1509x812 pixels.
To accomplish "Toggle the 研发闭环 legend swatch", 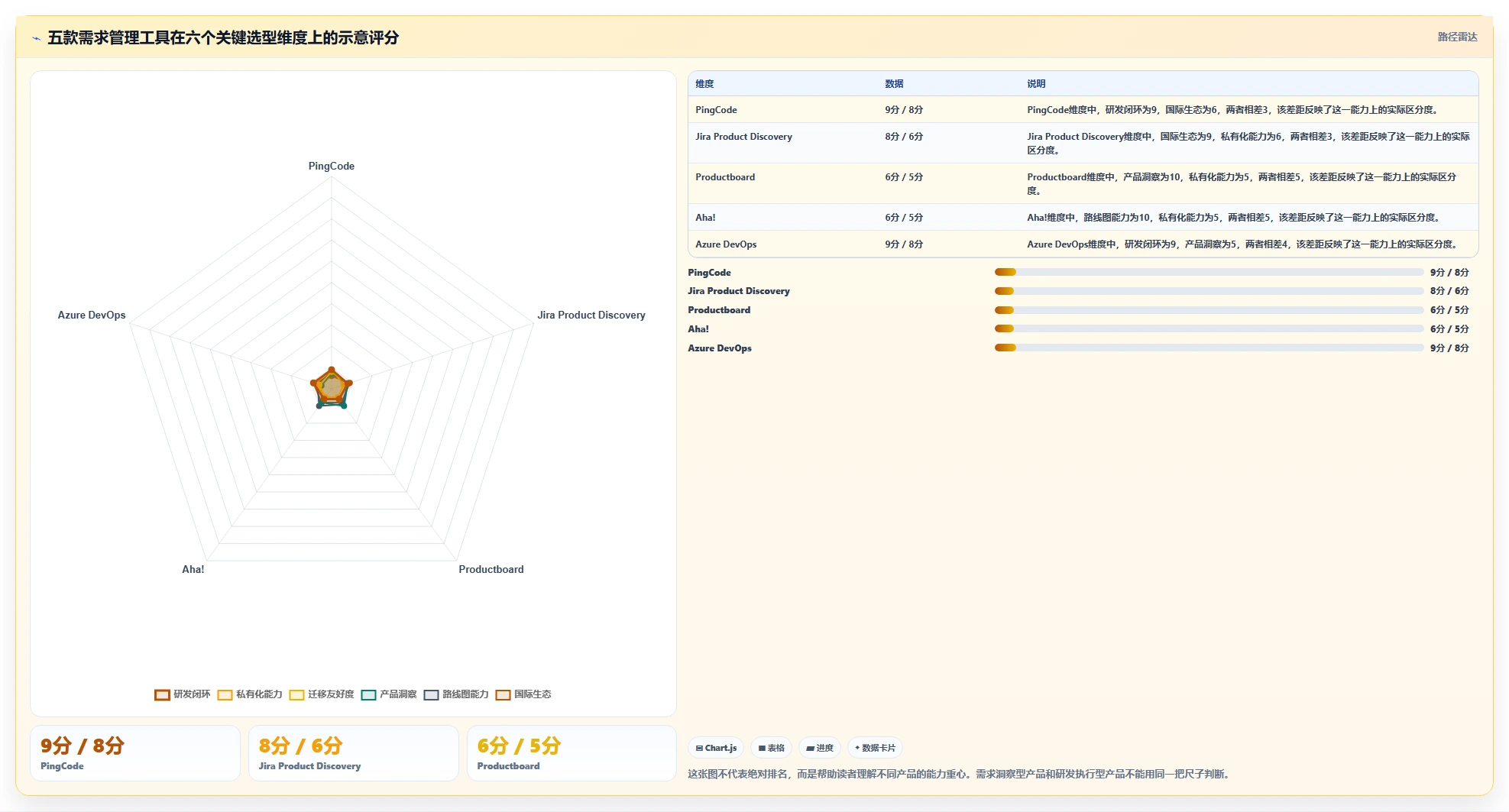I will (x=162, y=694).
